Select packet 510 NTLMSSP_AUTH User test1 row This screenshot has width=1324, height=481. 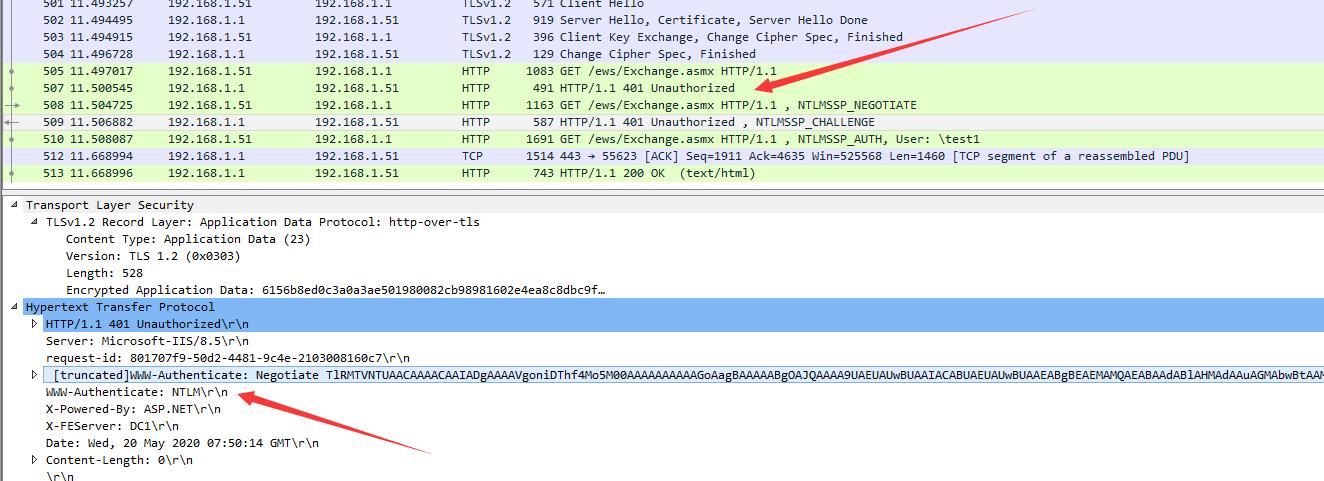coord(662,139)
